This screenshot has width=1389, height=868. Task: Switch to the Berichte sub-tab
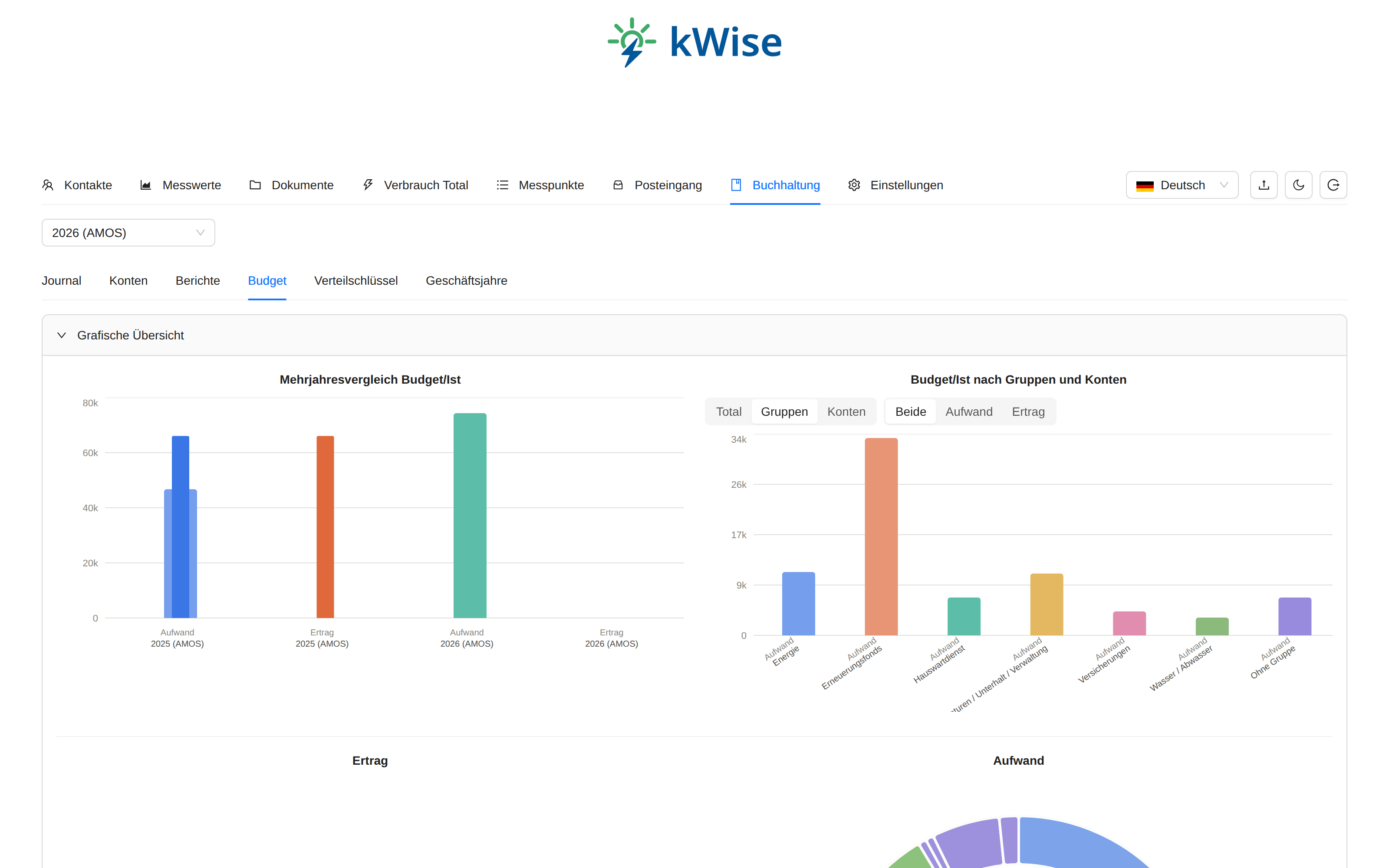(197, 281)
